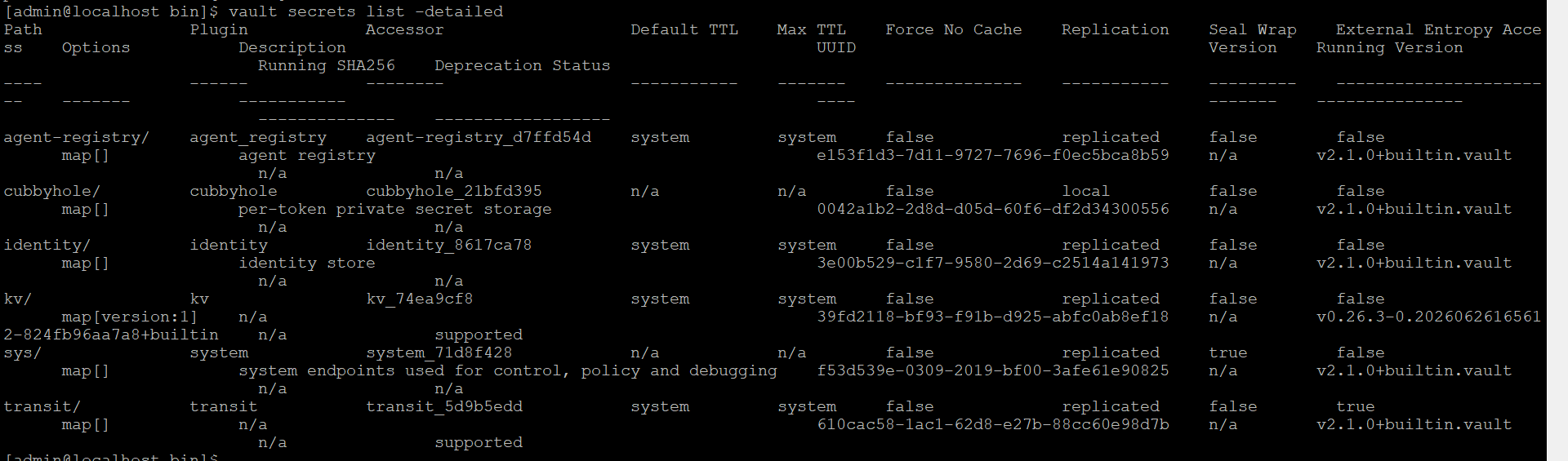
Task: Click the 'per-token private secret storage' description
Action: click(x=395, y=209)
